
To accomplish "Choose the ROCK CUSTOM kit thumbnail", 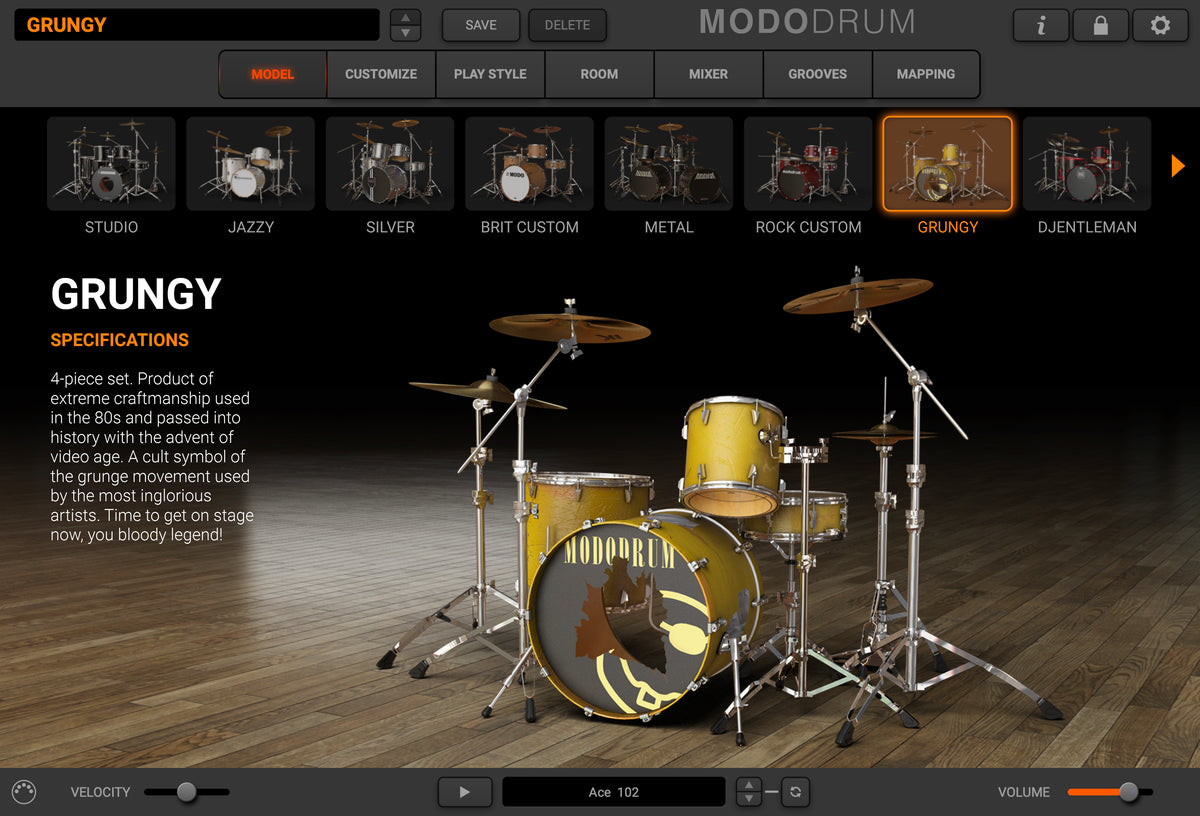I will click(x=808, y=163).
